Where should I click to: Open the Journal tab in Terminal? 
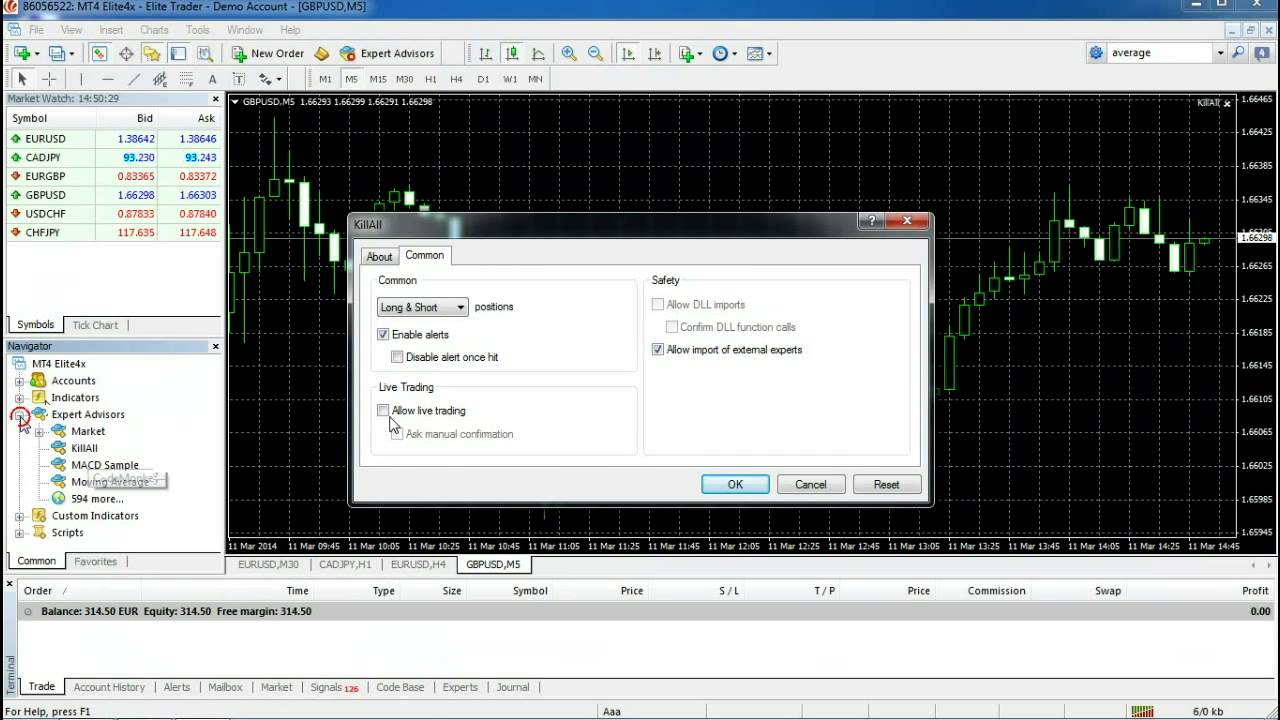[x=513, y=687]
